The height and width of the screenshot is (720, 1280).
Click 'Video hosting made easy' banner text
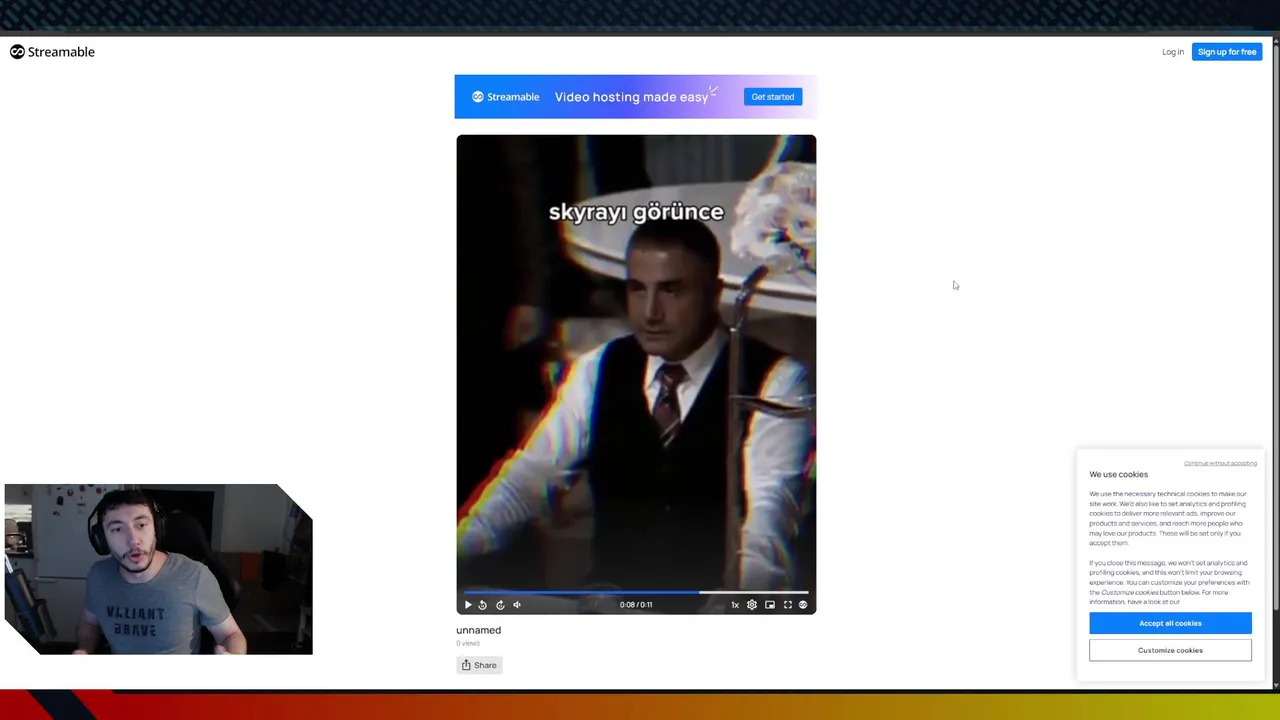631,97
